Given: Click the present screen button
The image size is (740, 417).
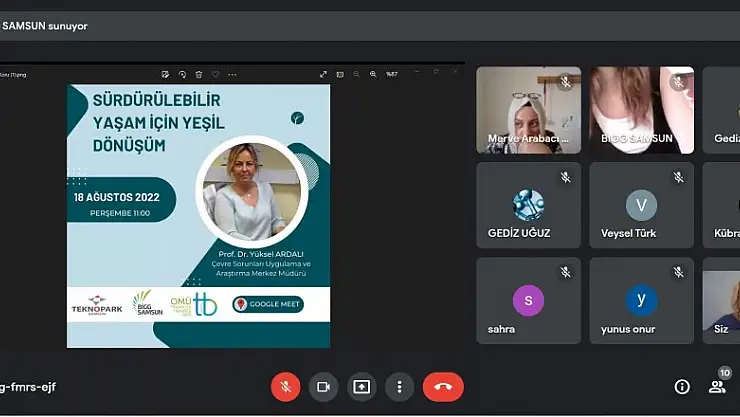Looking at the screenshot, I should pyautogui.click(x=361, y=386).
